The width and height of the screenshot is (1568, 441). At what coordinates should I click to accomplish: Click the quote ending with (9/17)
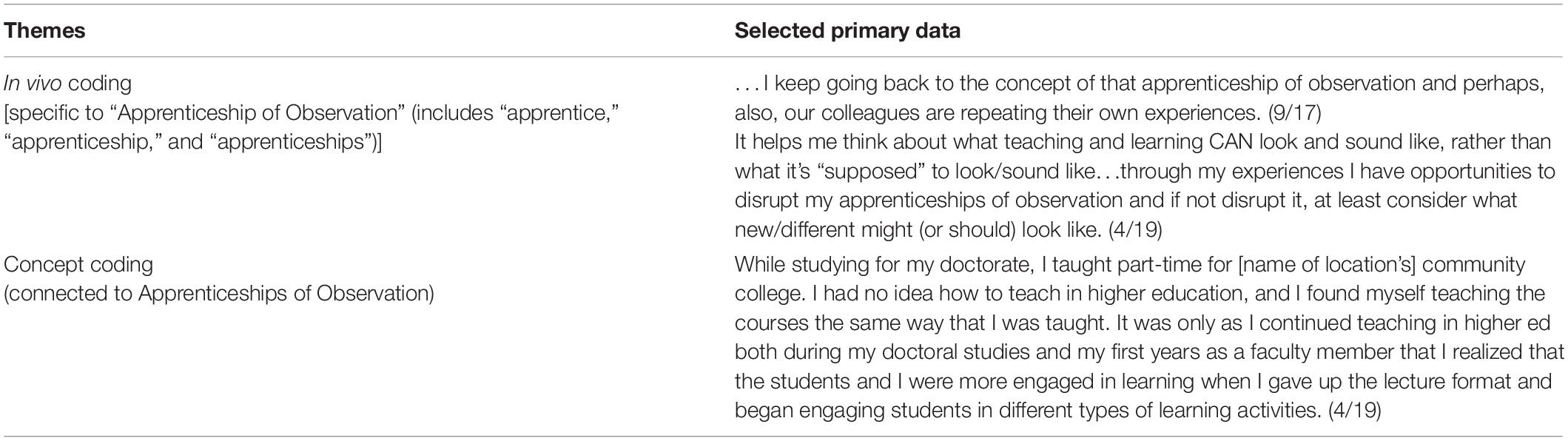click(x=1140, y=98)
